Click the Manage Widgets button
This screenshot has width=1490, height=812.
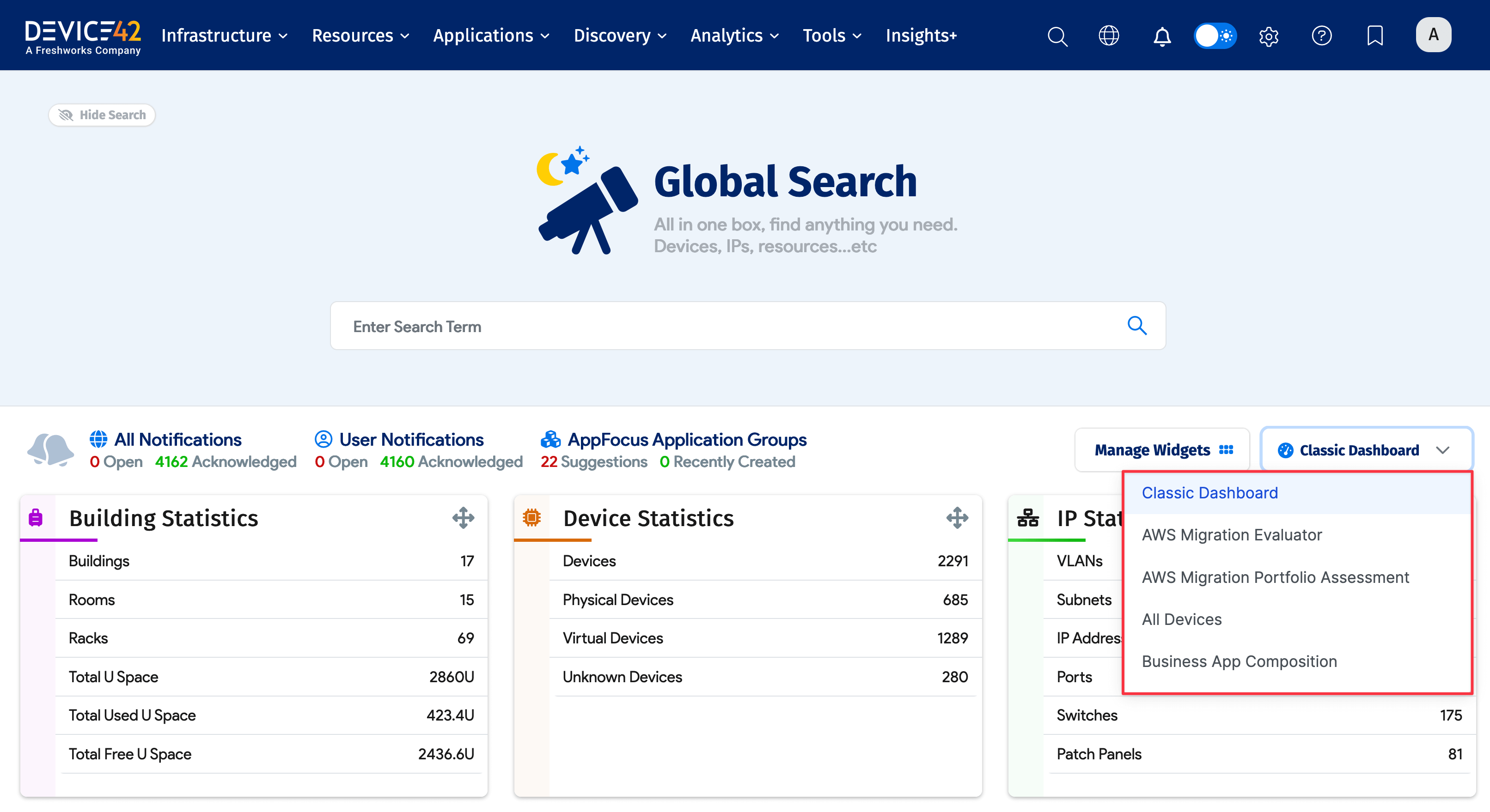1161,449
